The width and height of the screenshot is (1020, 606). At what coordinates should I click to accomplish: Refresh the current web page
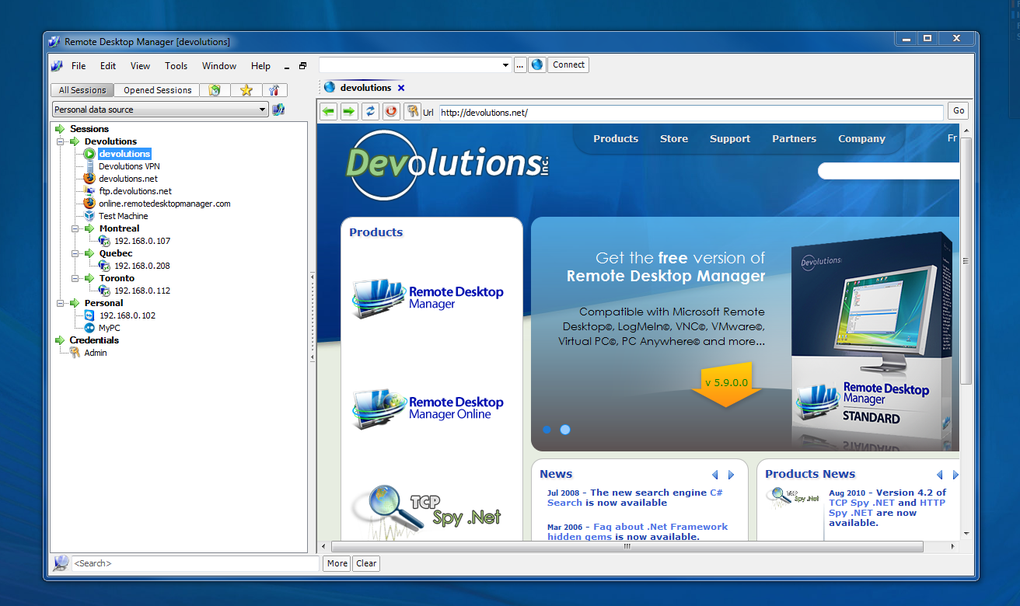[x=367, y=111]
